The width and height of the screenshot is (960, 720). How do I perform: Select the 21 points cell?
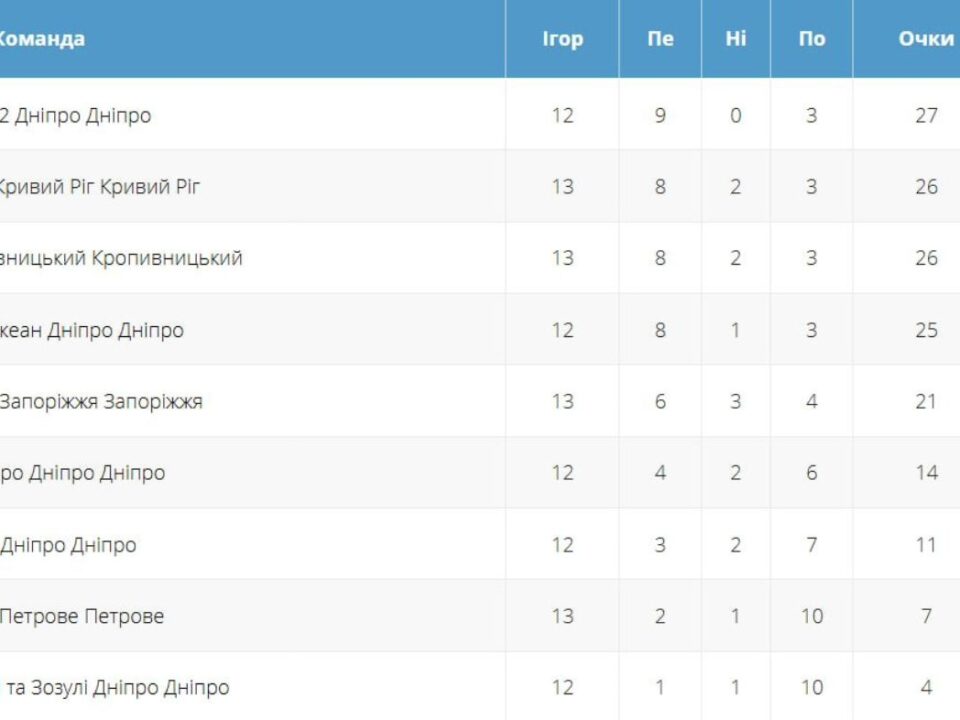coord(926,402)
